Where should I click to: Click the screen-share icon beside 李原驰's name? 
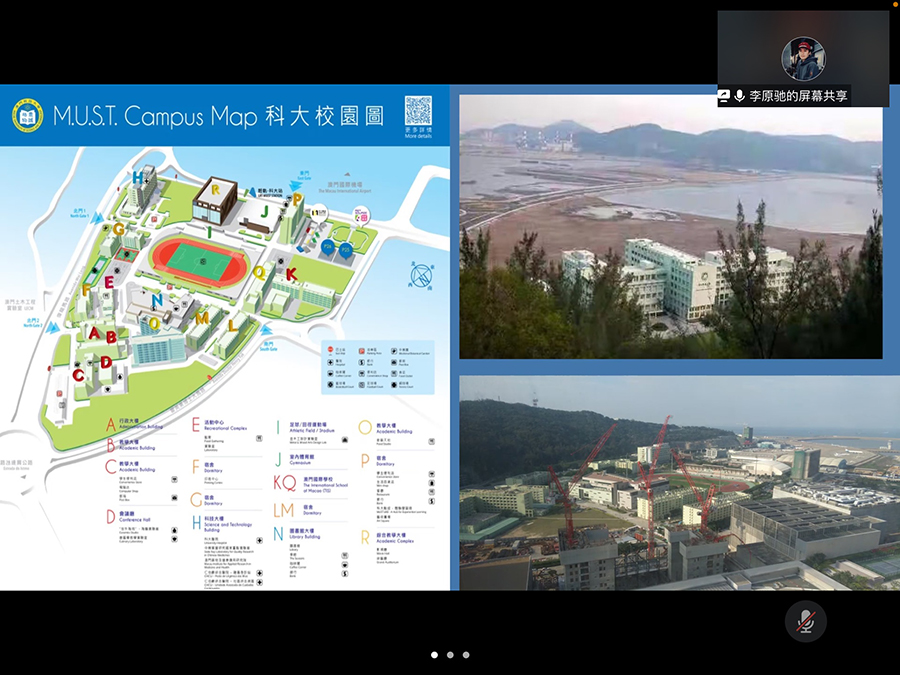[x=724, y=96]
